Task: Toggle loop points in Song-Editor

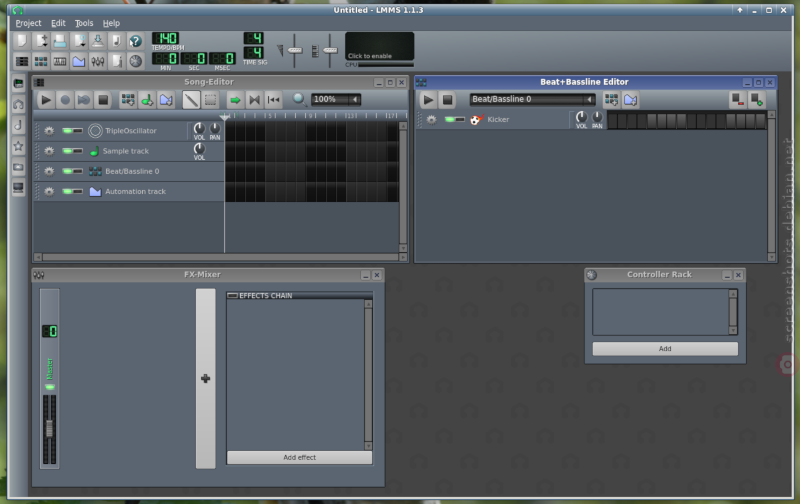Action: coord(254,100)
